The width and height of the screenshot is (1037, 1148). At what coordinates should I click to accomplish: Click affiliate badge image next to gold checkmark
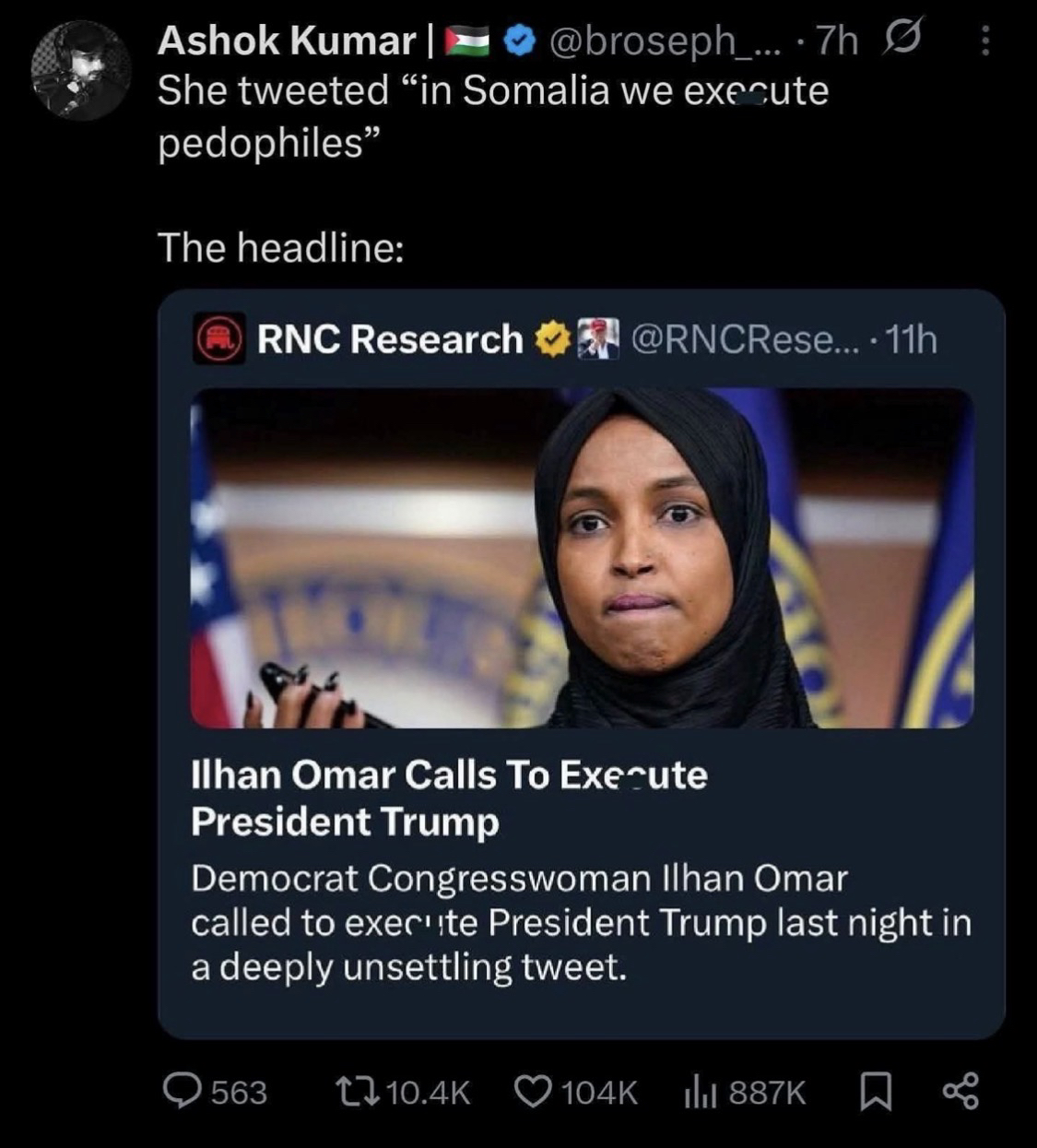click(597, 340)
